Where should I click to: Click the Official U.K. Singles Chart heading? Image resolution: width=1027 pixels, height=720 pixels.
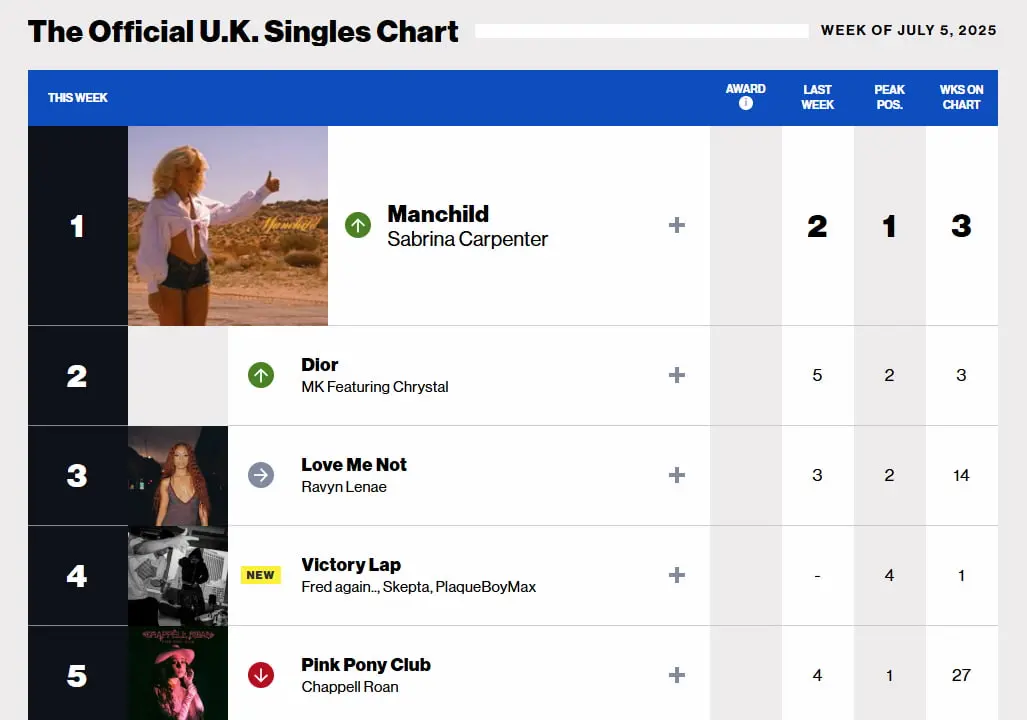[x=243, y=31]
